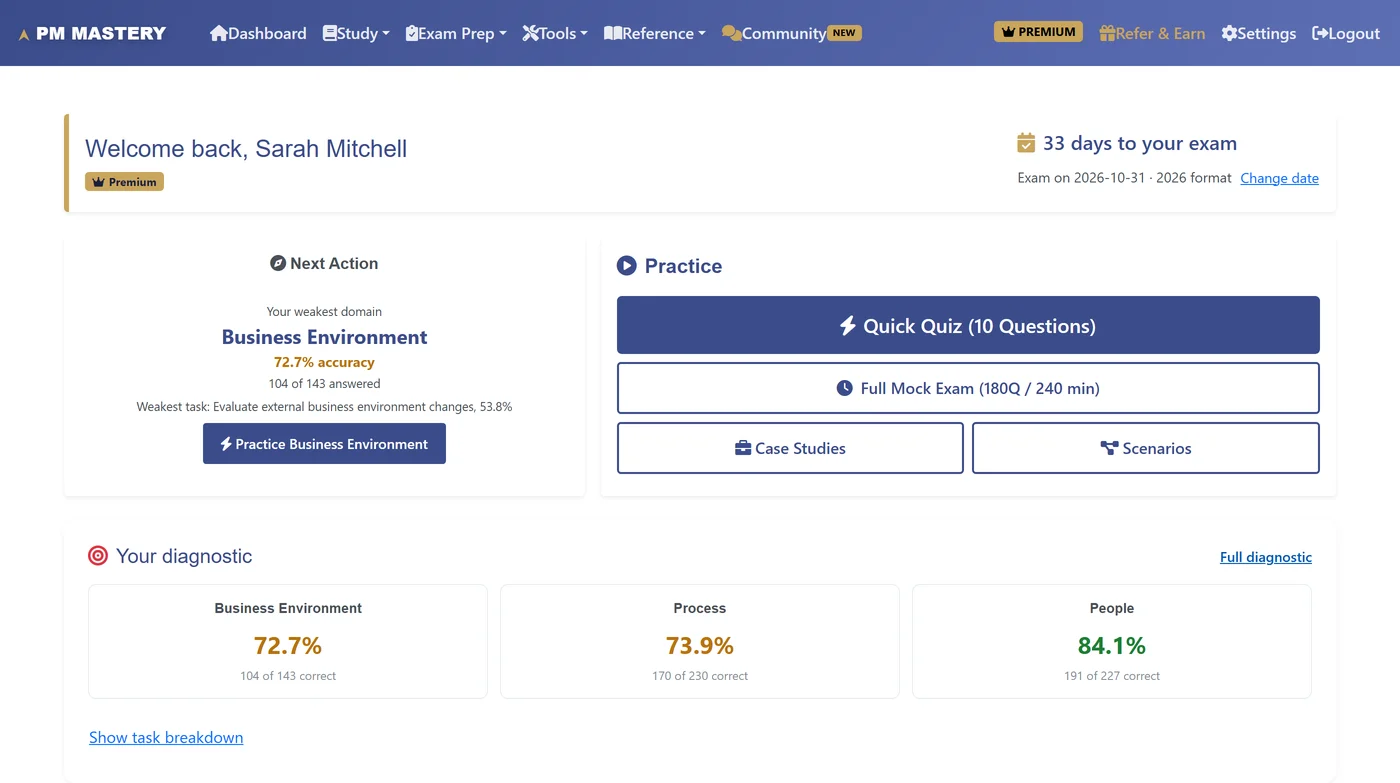Click the Refer & Earn link
The height and width of the screenshot is (783, 1400).
pos(1152,33)
